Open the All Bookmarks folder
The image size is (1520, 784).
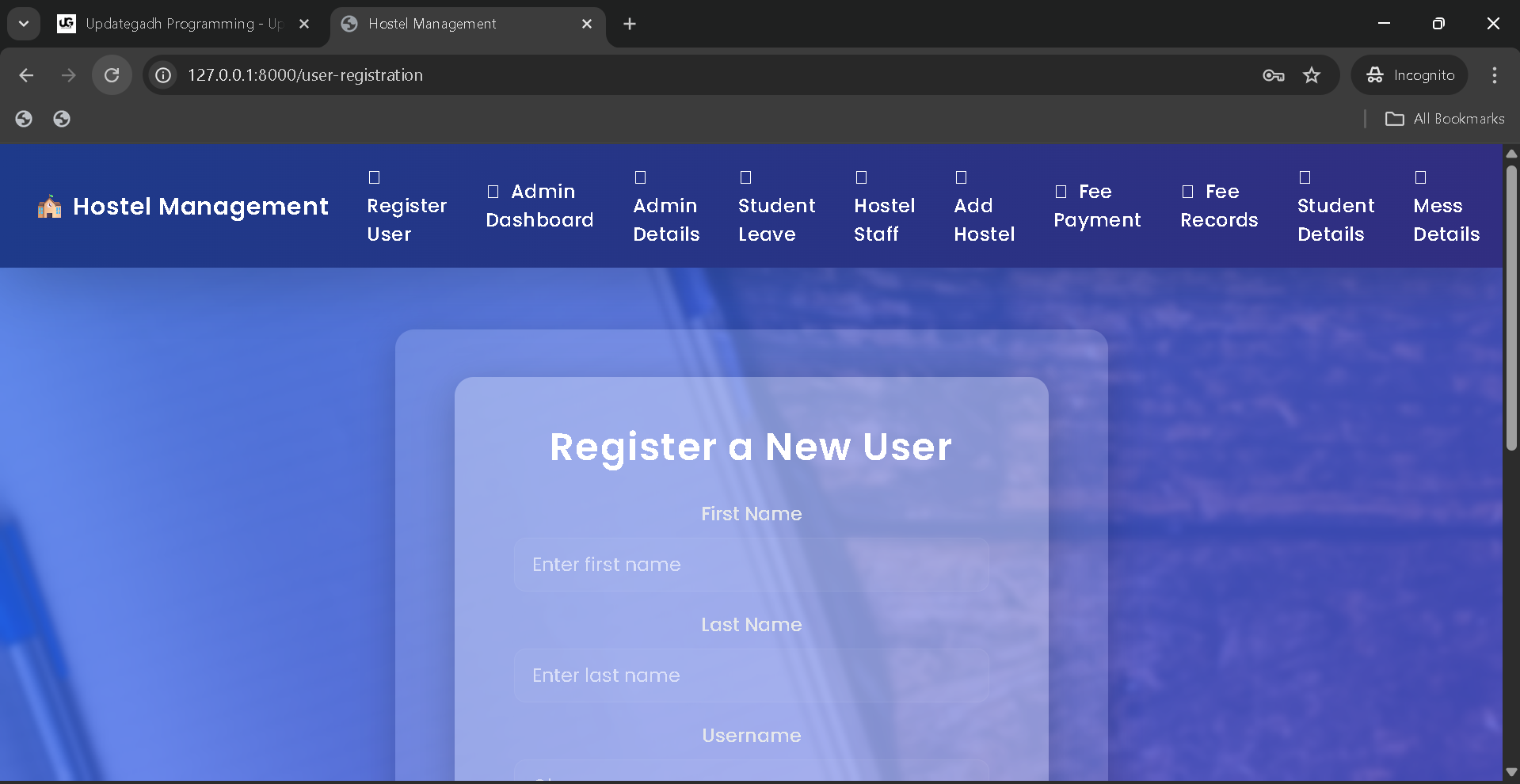point(1445,119)
